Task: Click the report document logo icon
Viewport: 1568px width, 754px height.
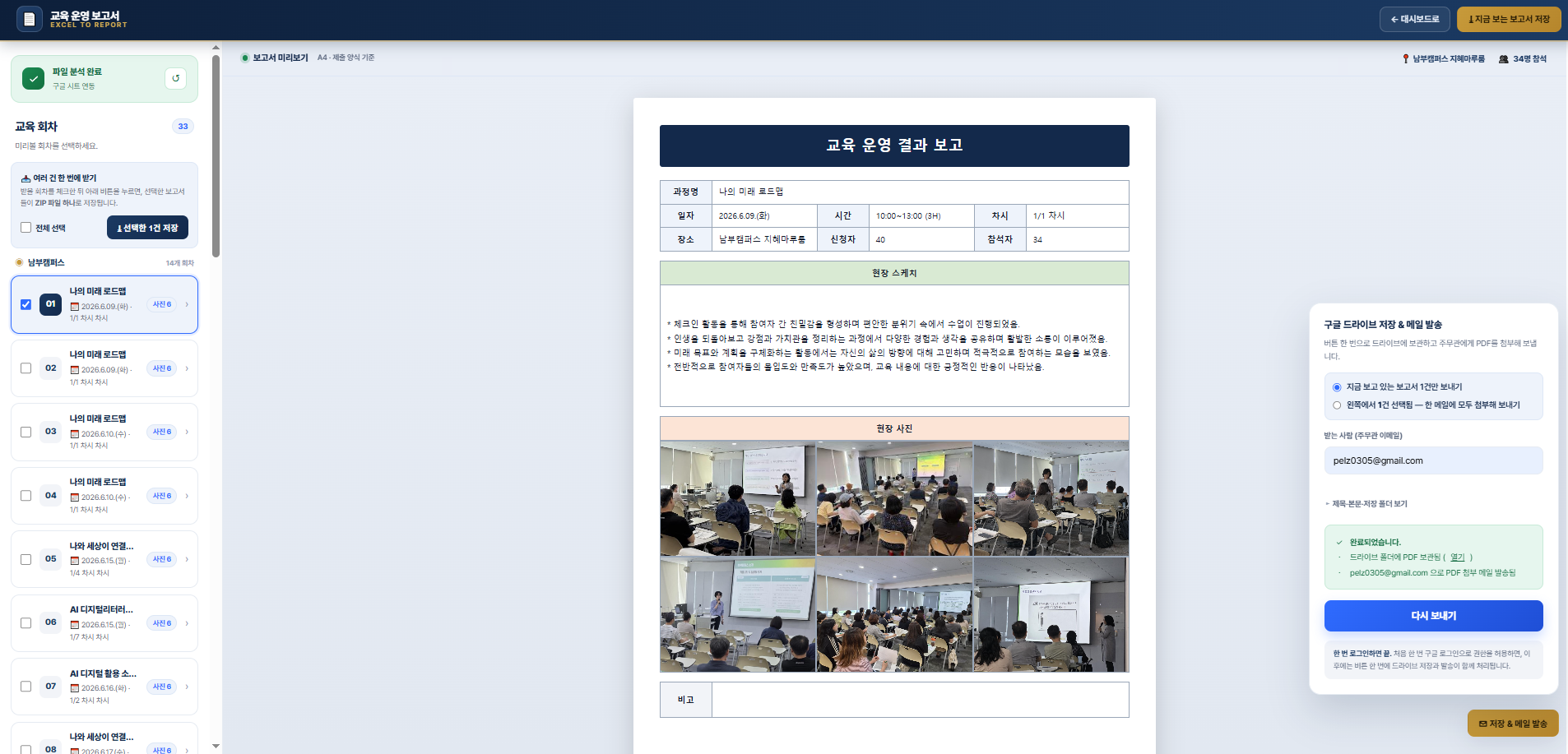Action: 29,19
